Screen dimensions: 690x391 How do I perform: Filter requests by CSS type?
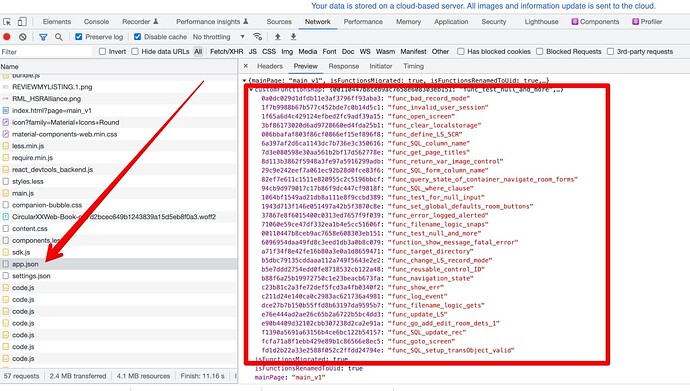269,51
